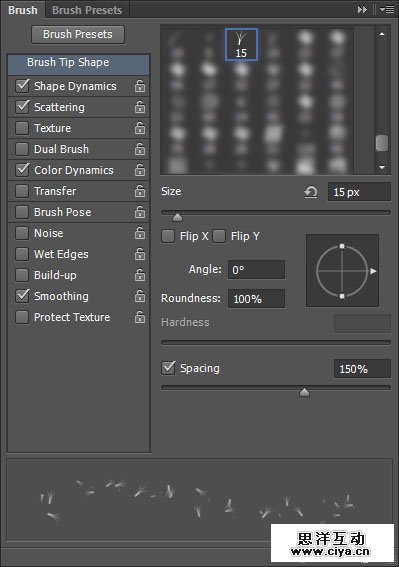Viewport: 399px width, 567px height.
Task: Toggle lock icon for Dual Brush
Action: (x=140, y=149)
